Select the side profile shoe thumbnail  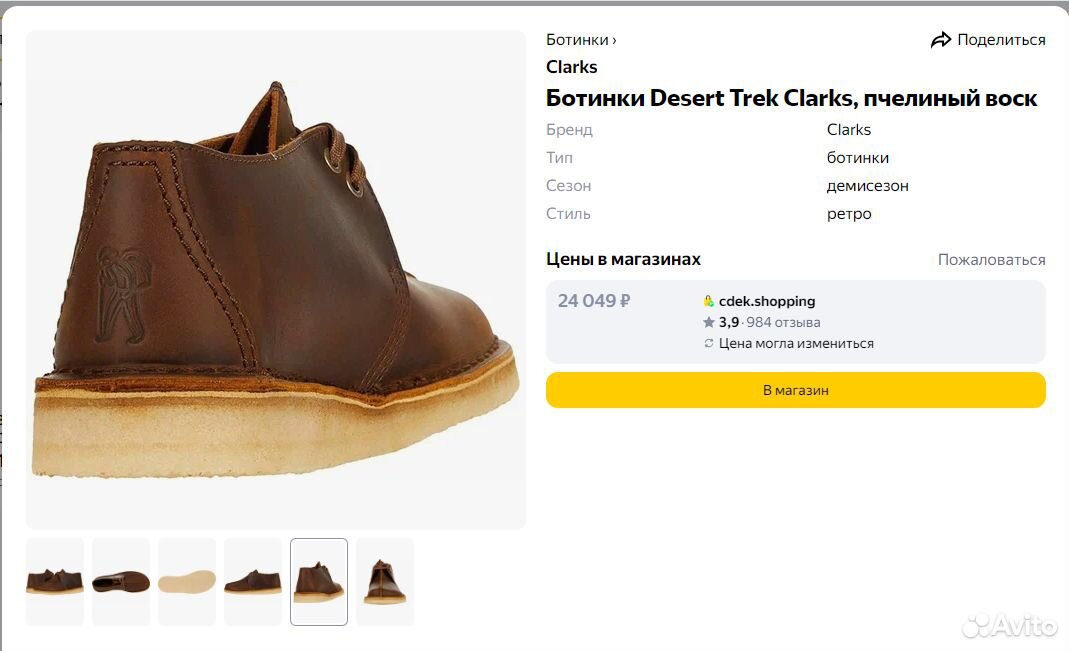pos(253,582)
